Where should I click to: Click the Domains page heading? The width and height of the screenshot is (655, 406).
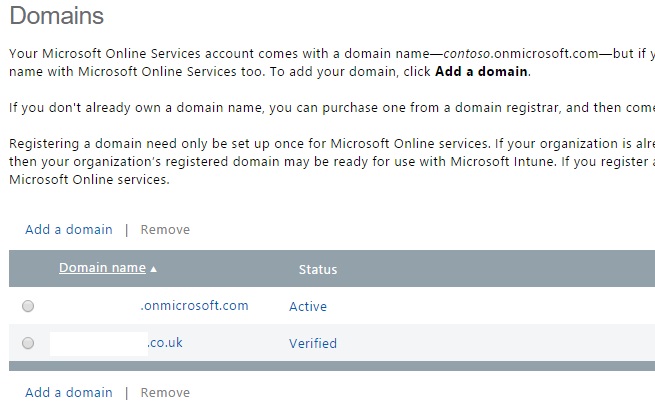56,17
